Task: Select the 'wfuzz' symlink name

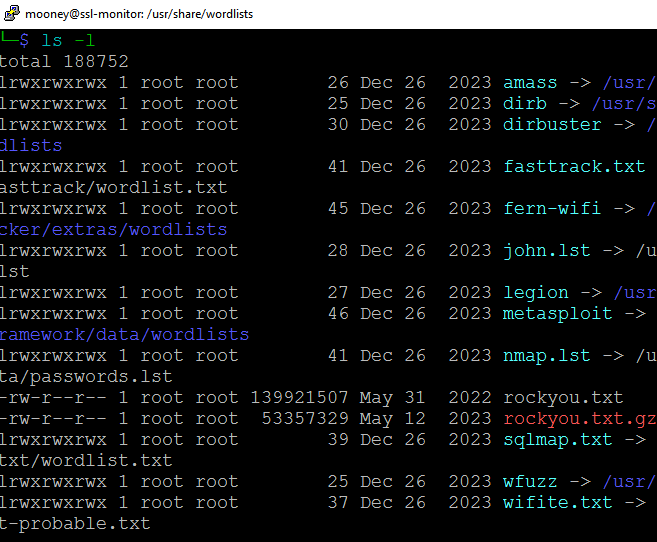Action: (x=530, y=481)
